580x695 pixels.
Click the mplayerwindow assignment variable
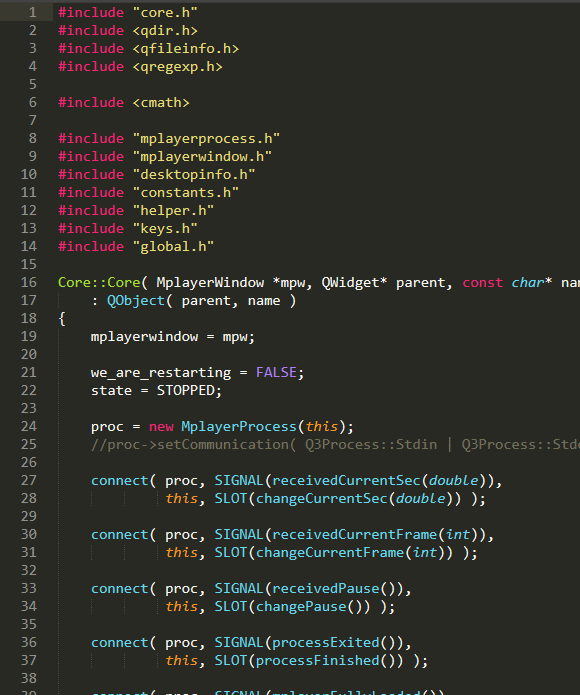(144, 336)
